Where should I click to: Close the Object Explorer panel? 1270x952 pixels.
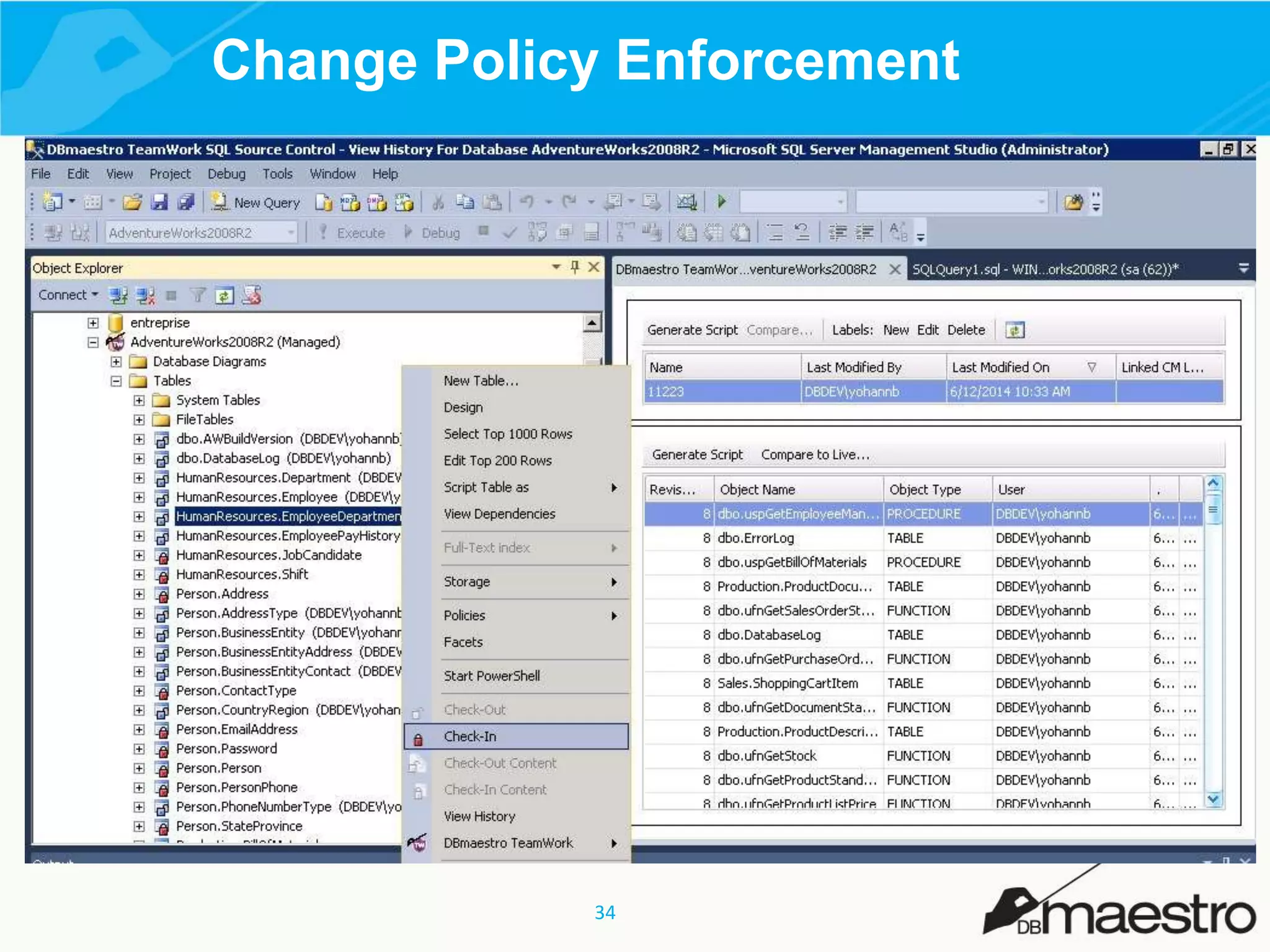coord(593,267)
